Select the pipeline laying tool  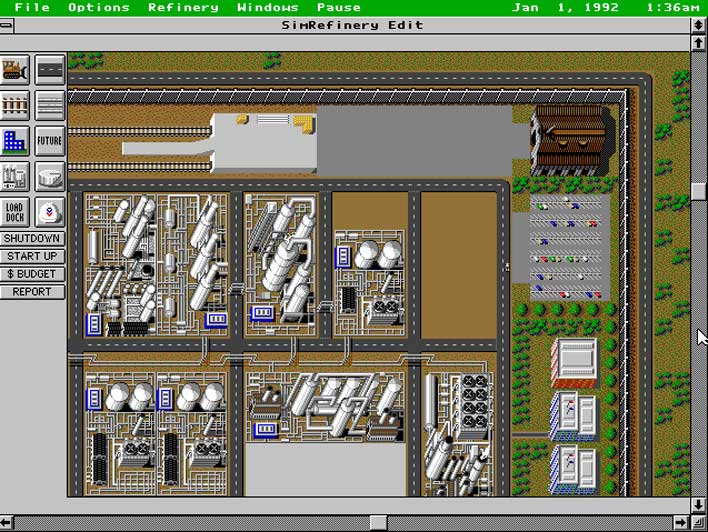point(50,105)
